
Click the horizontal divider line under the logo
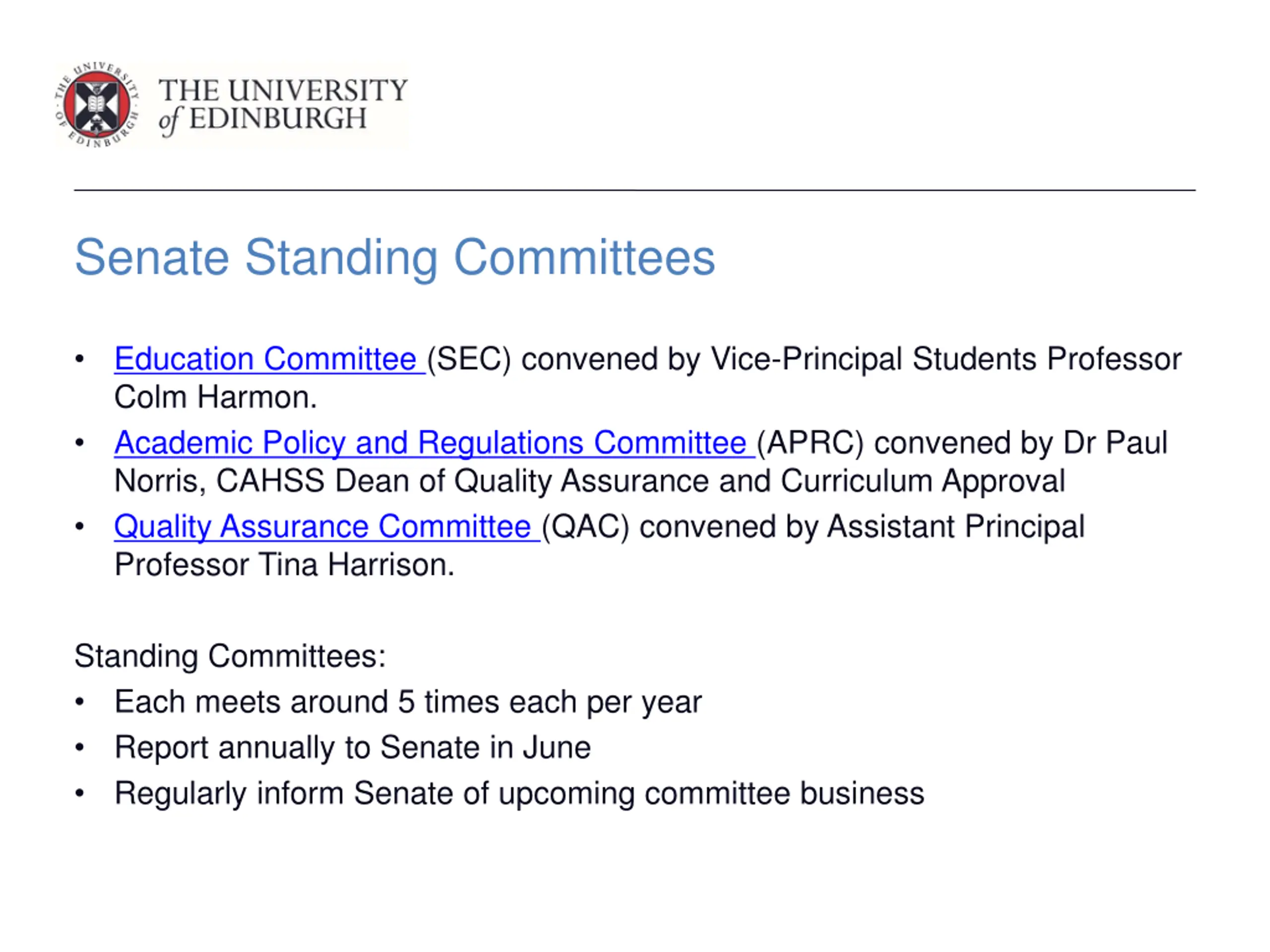click(635, 190)
